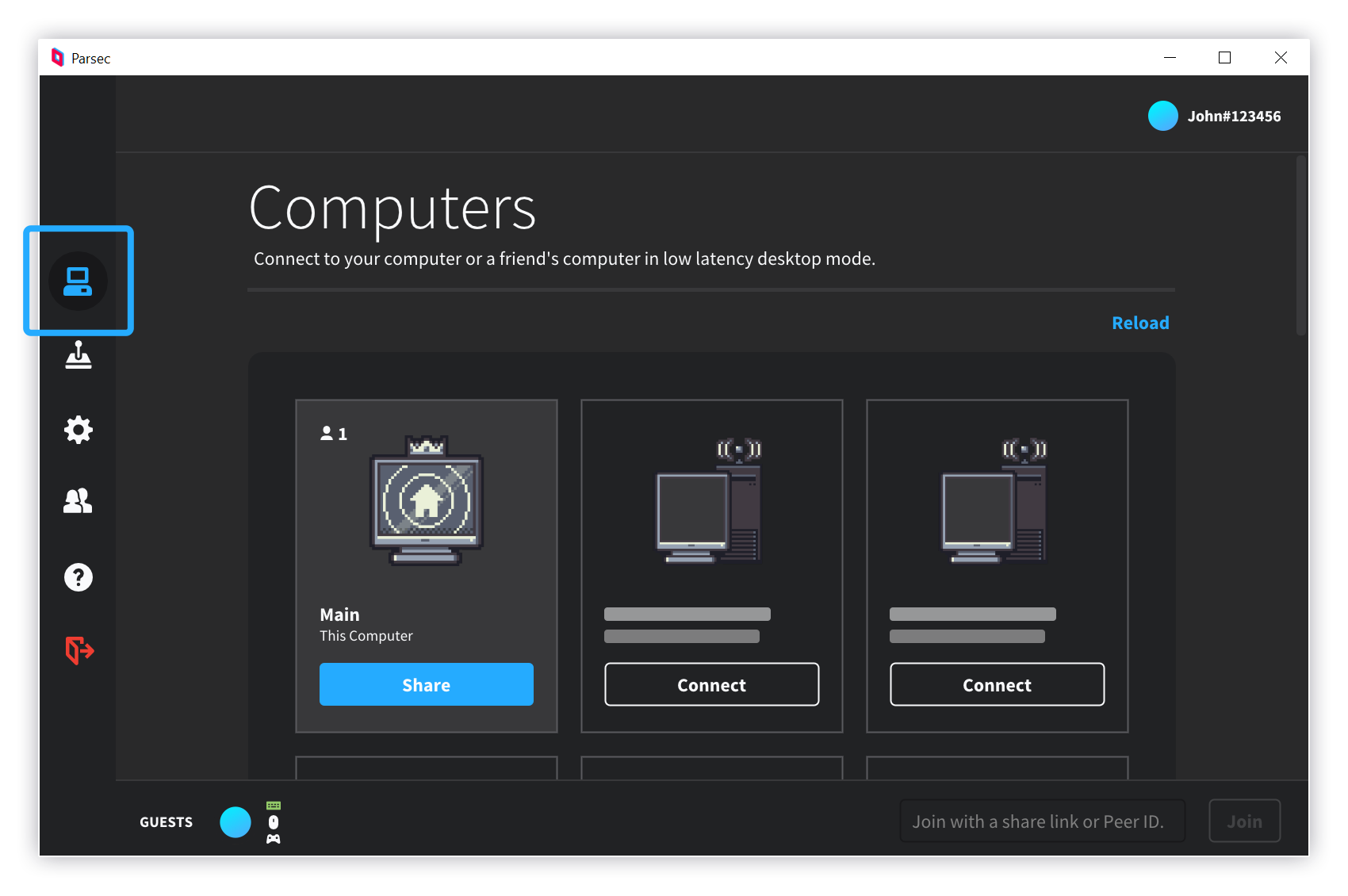
Task: Click the John#123456 username text
Action: pyautogui.click(x=1234, y=117)
